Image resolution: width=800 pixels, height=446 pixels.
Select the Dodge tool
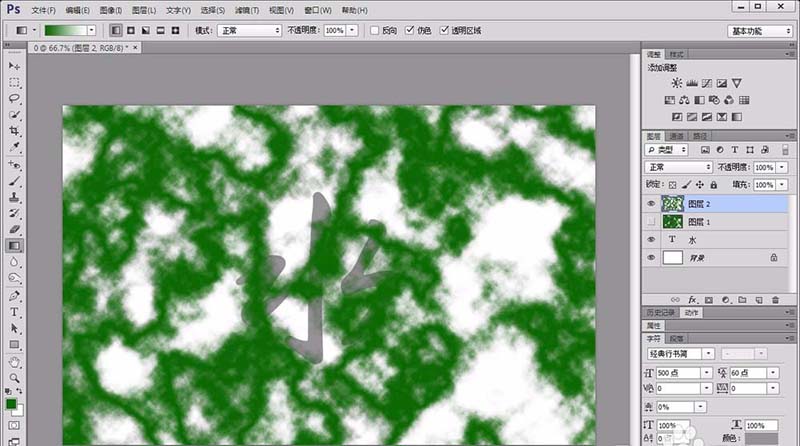14,279
